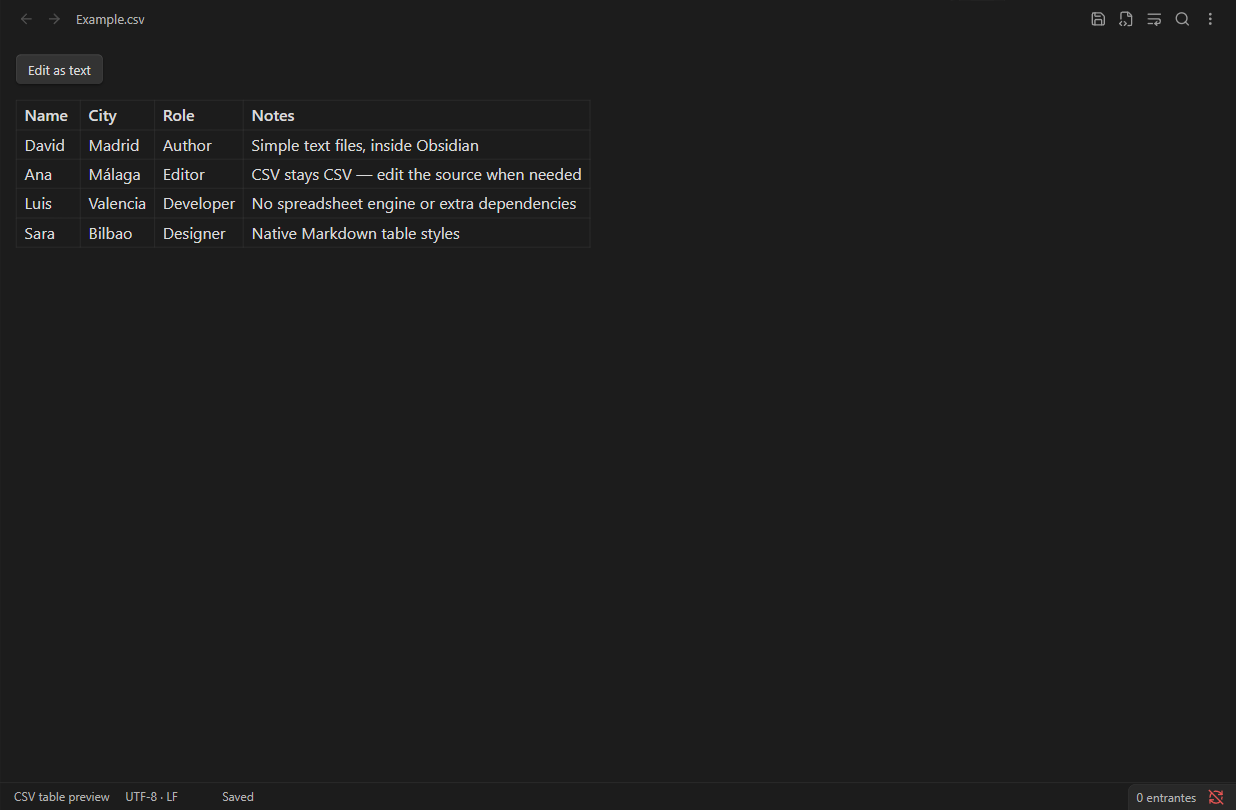Navigate back with the left arrow
This screenshot has height=810, width=1236.
pos(27,19)
